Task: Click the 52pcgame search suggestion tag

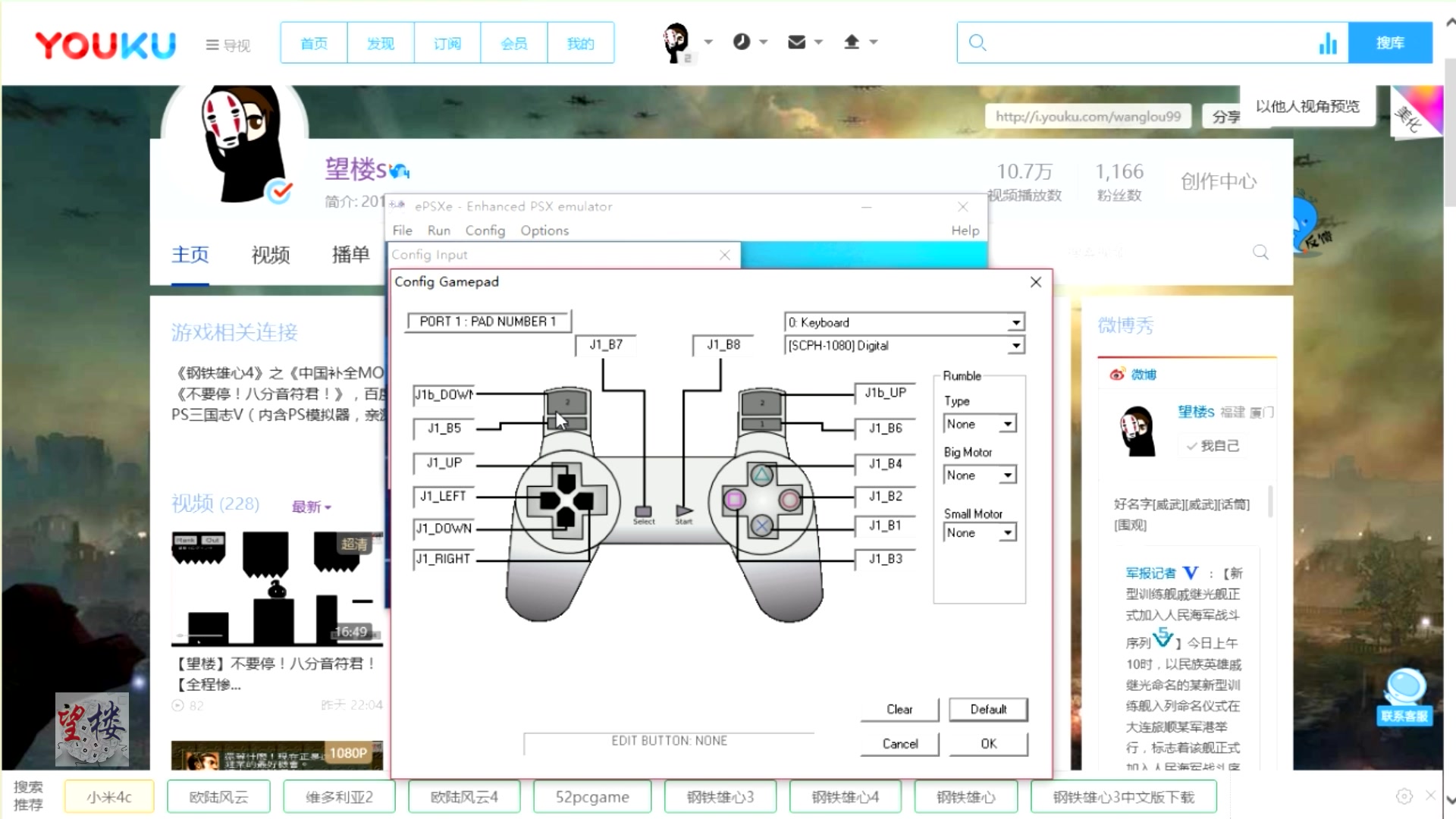Action: pyautogui.click(x=592, y=797)
